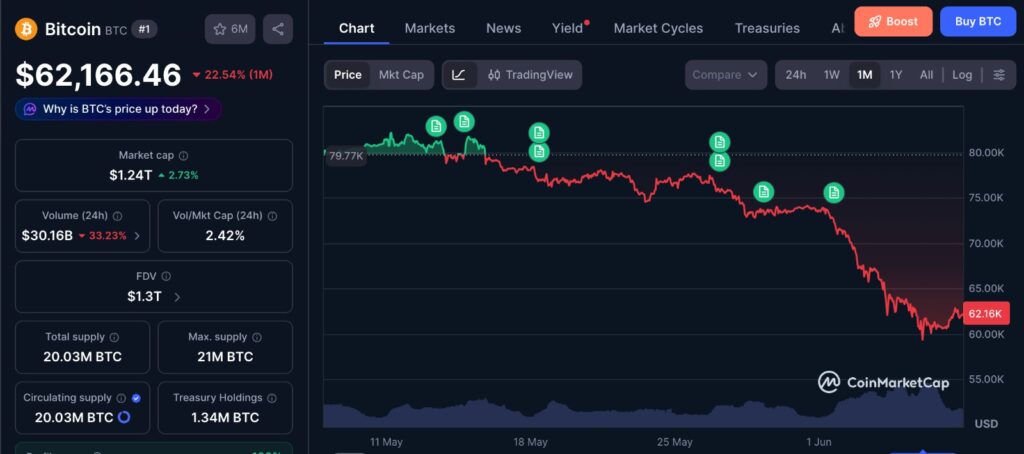Screen dimensions: 1024x454
Task: Click circulating supply progress ring icon
Action: [123, 417]
